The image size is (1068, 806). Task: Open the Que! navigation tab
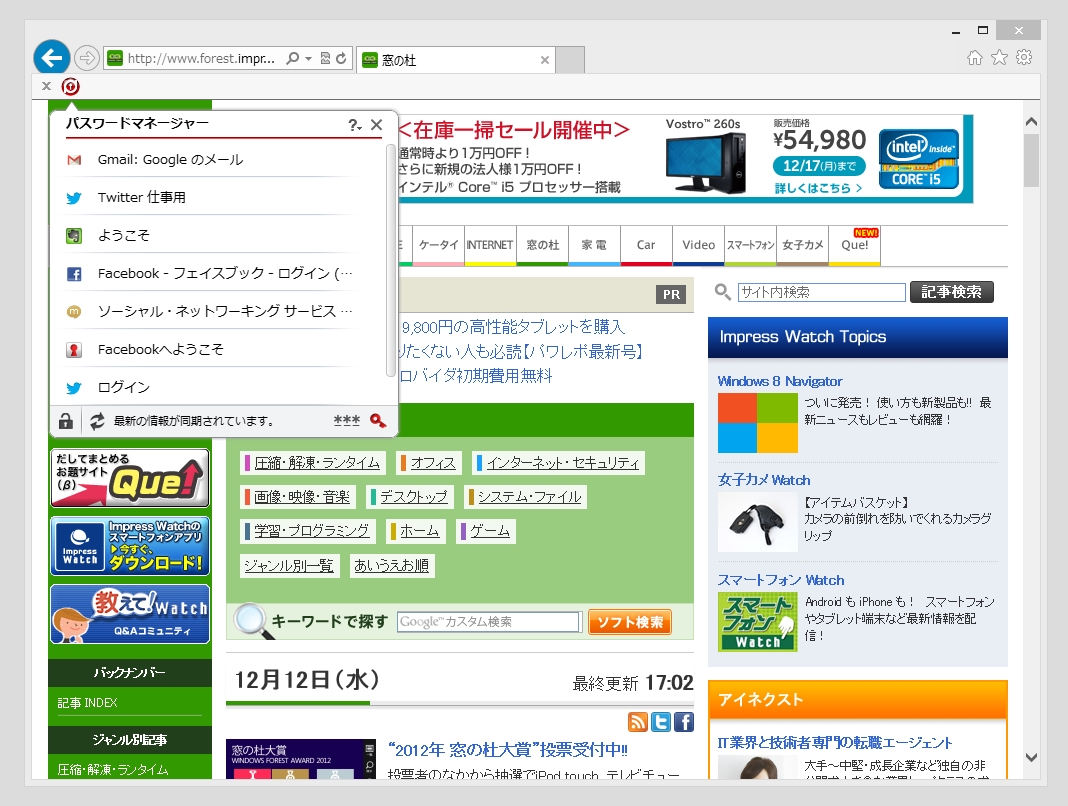tap(855, 245)
